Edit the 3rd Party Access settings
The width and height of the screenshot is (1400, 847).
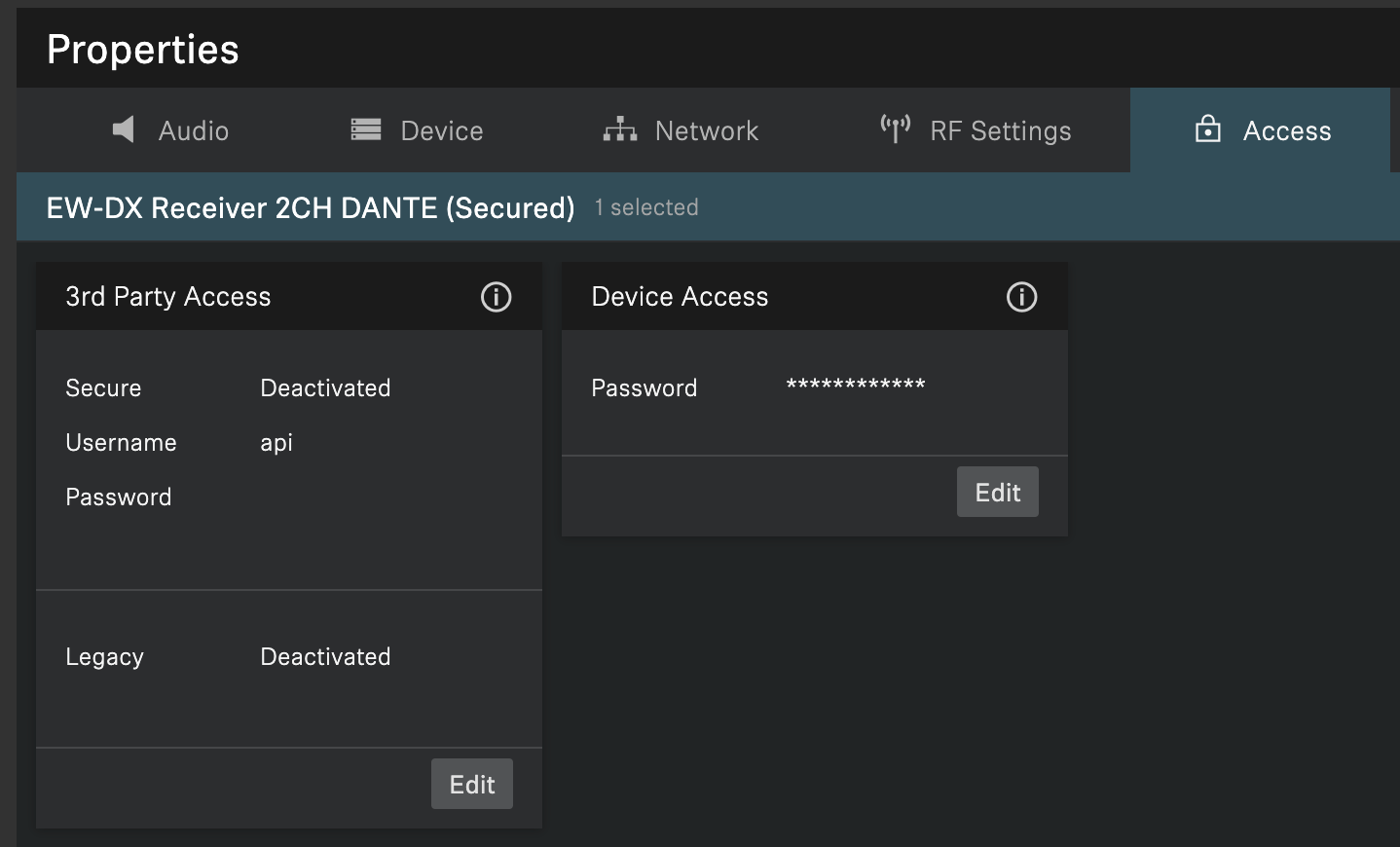coord(472,784)
